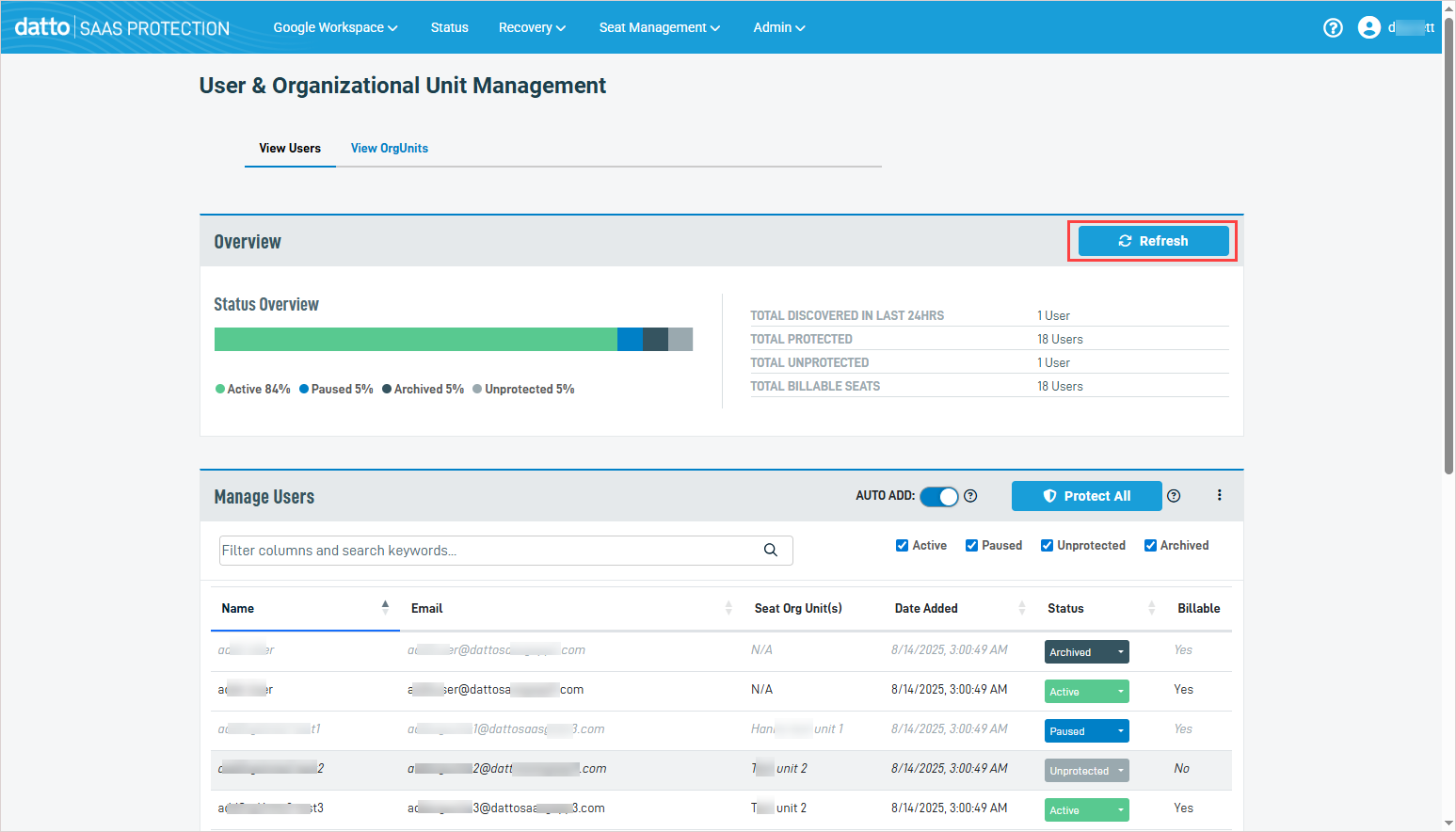Open Active status dropdown for N/A org unit row
The image size is (1456, 832).
tap(1086, 692)
